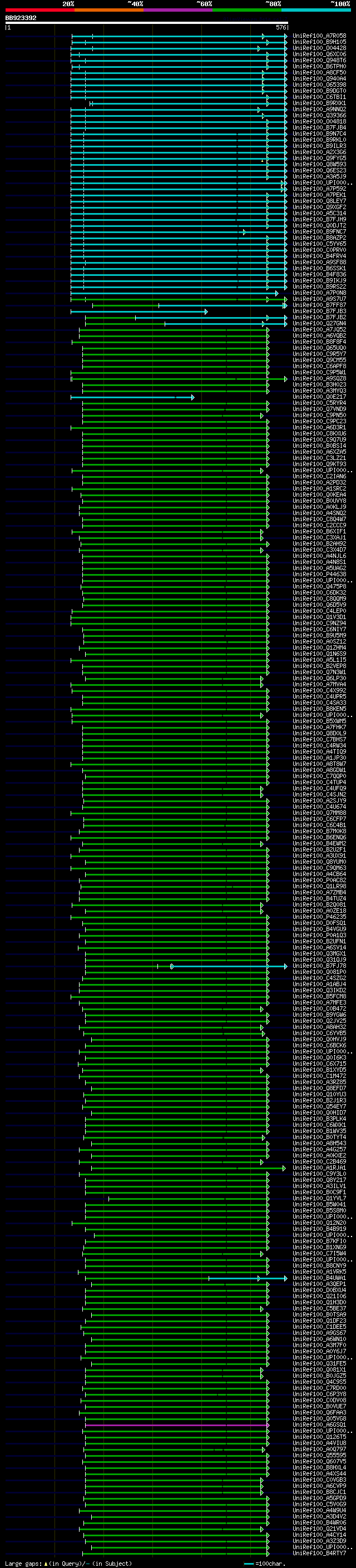Click hit label UniRef100_B4FRV4

pyautogui.click(x=319, y=256)
